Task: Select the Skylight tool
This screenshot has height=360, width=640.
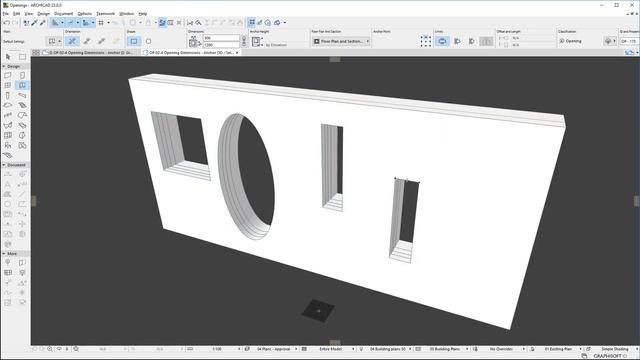Action: coord(22,125)
